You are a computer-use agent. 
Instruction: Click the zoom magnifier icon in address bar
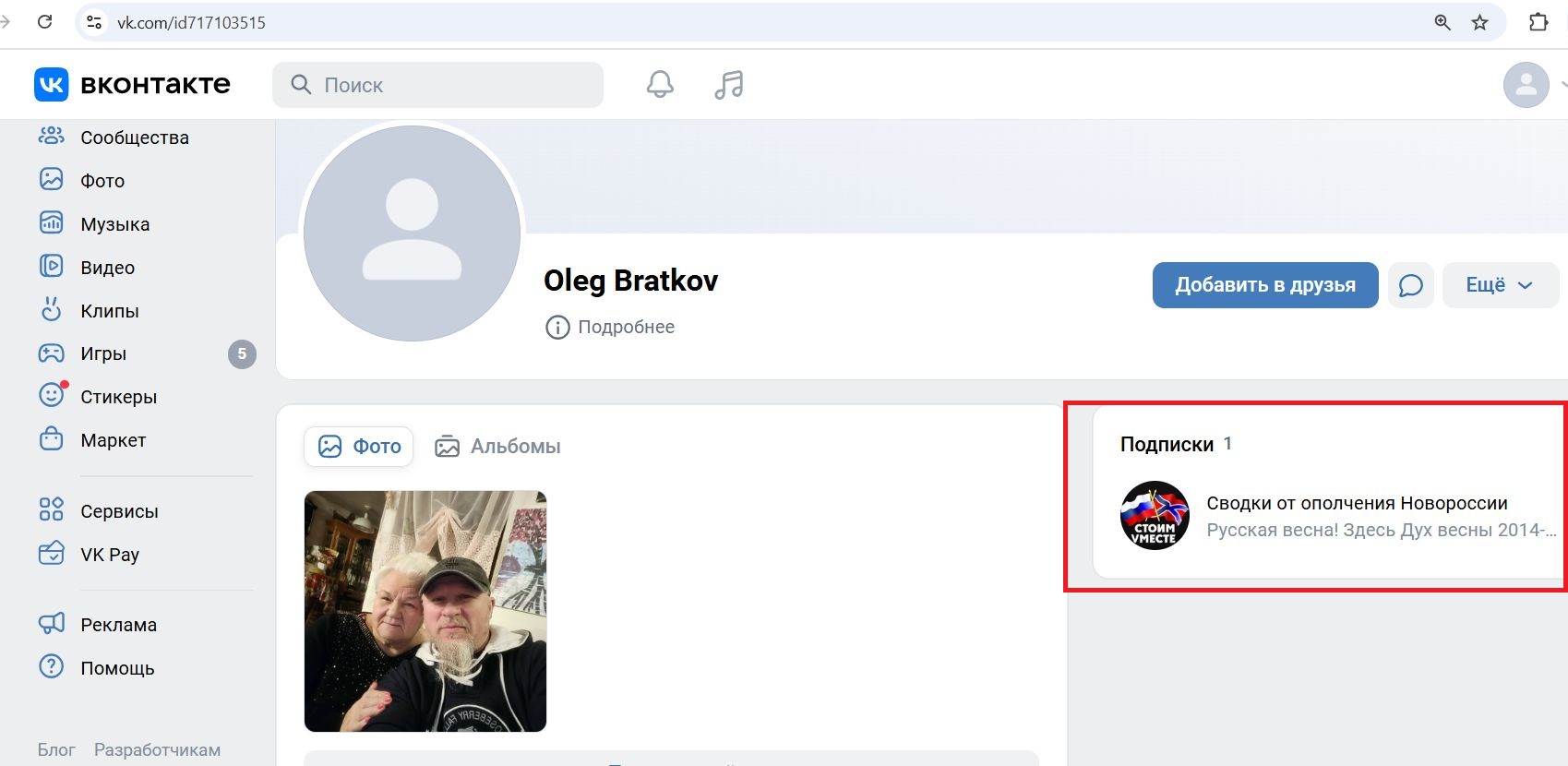point(1442,22)
